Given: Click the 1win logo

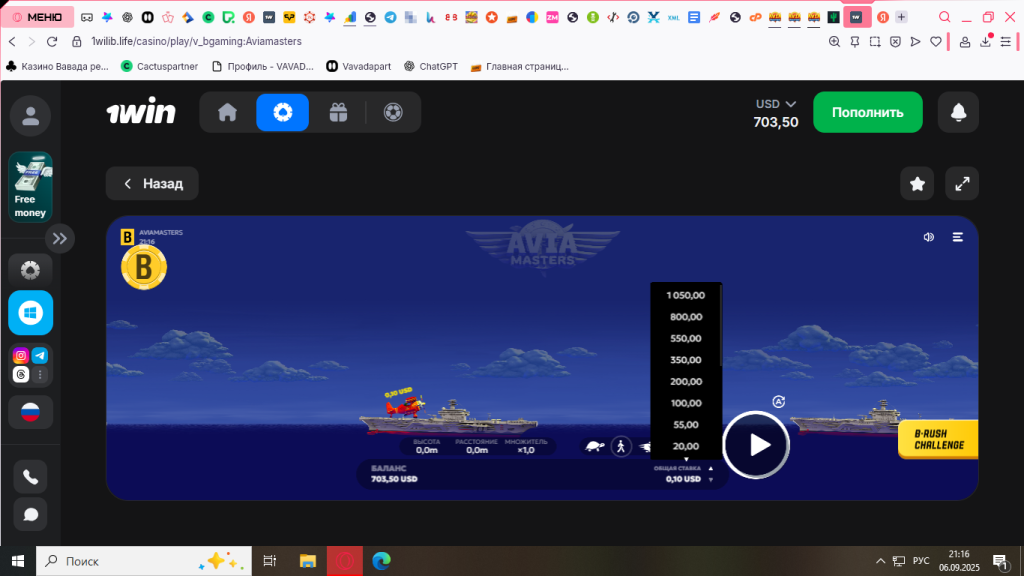Looking at the screenshot, I should pyautogui.click(x=141, y=112).
